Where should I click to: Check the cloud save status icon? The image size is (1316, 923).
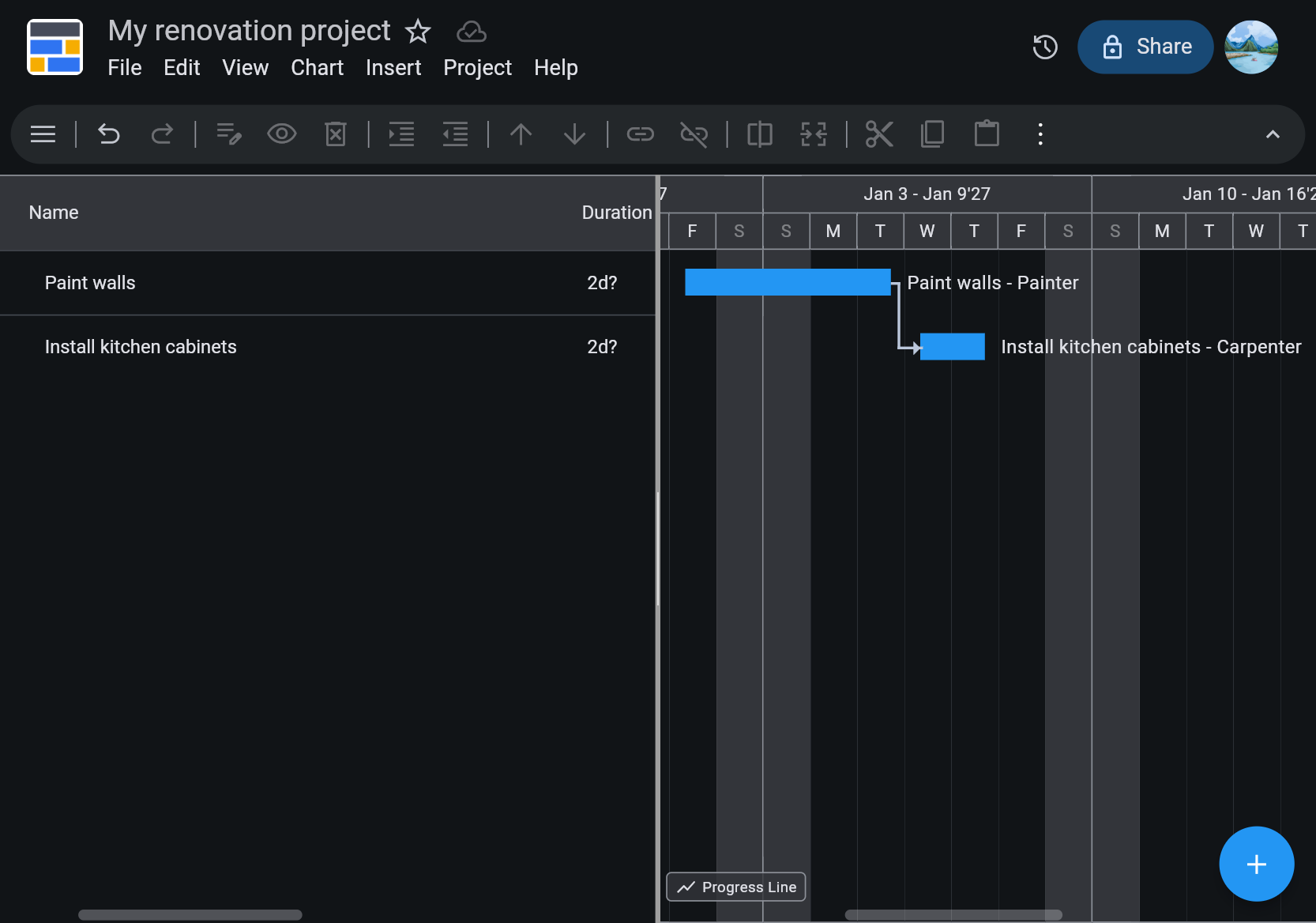pyautogui.click(x=471, y=32)
